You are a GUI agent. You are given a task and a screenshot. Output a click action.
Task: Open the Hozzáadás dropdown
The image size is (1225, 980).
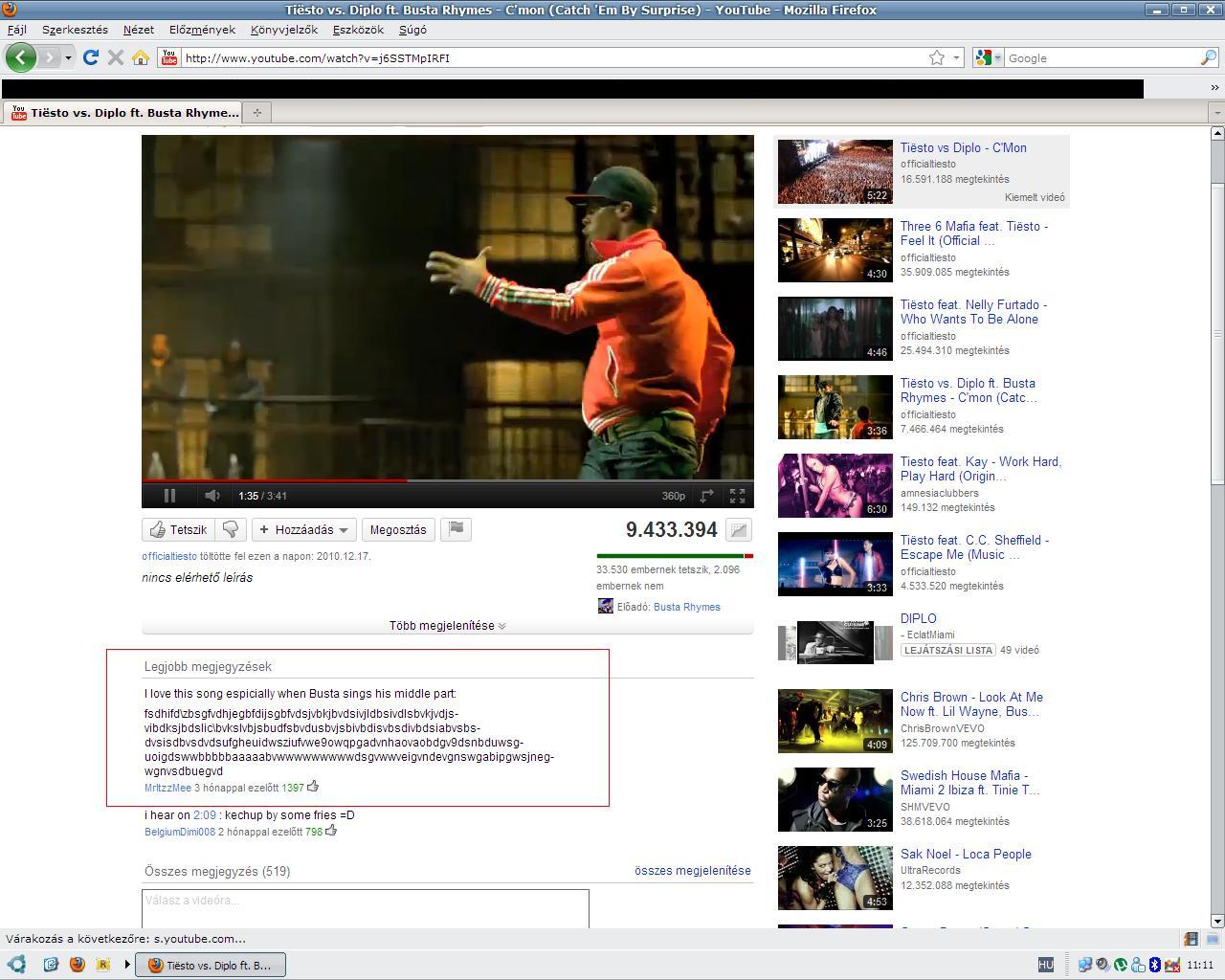click(303, 529)
